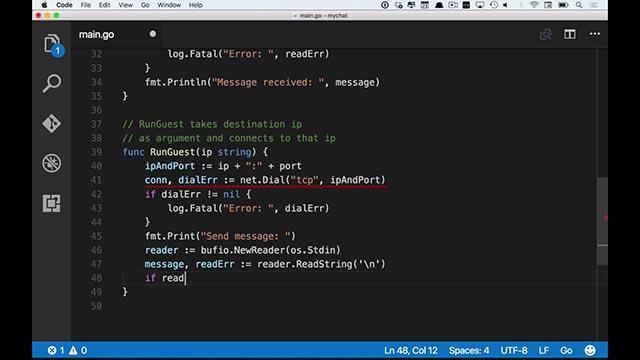Open the feedback smiley in the status bar
The height and width of the screenshot is (360, 640).
pos(590,350)
